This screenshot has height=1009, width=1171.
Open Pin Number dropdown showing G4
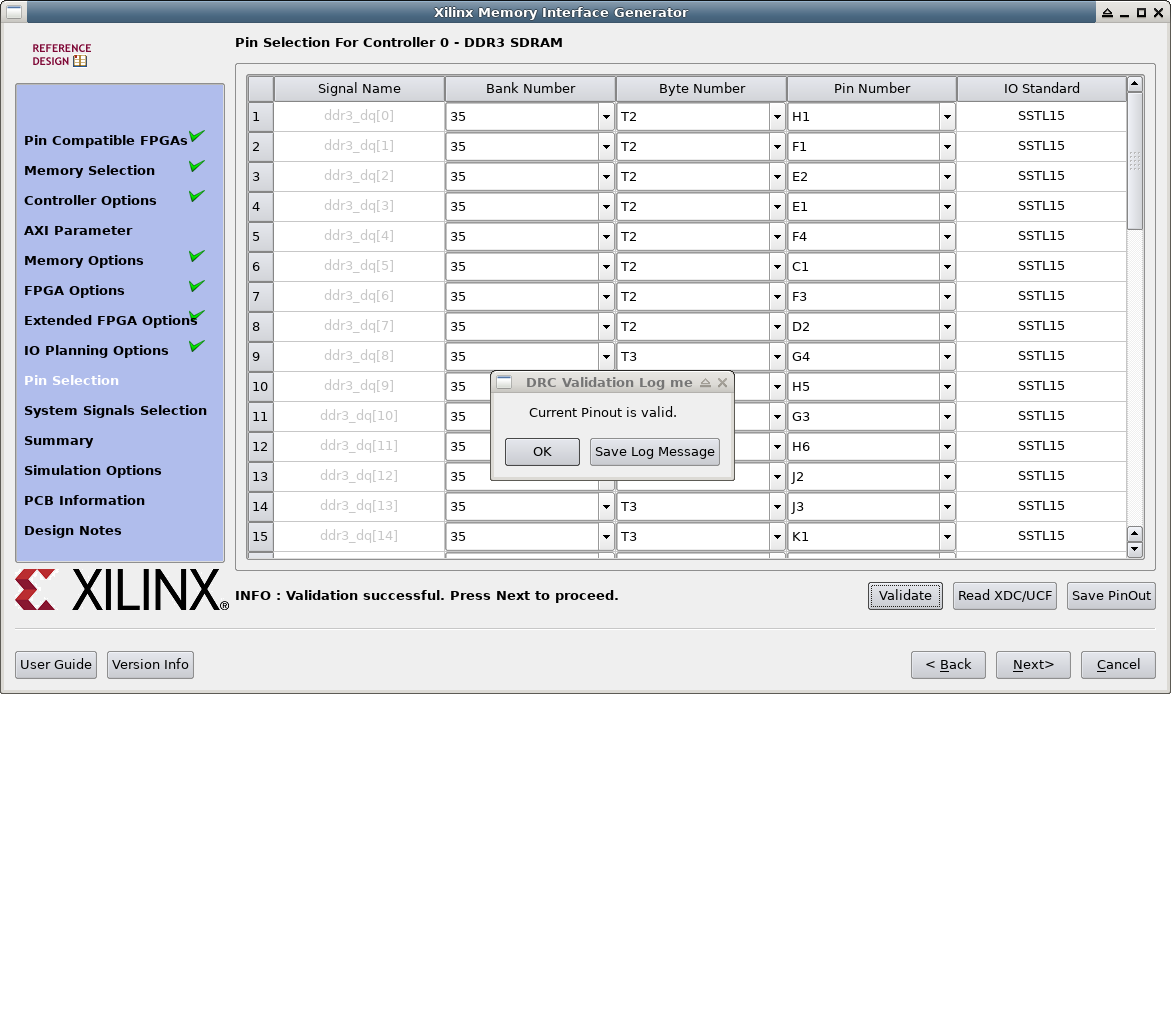[x=947, y=356]
